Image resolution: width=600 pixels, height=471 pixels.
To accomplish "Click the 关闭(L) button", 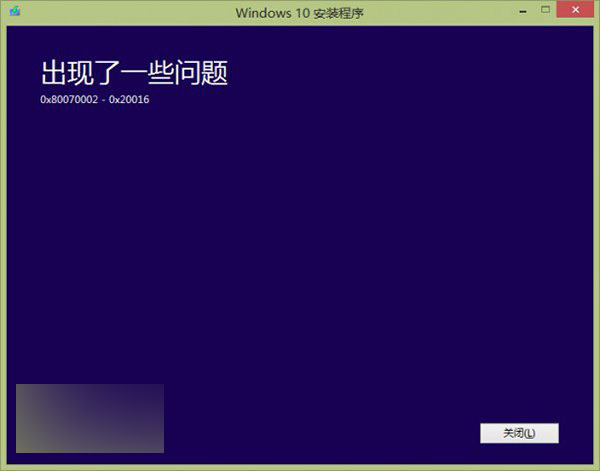I will pyautogui.click(x=519, y=433).
